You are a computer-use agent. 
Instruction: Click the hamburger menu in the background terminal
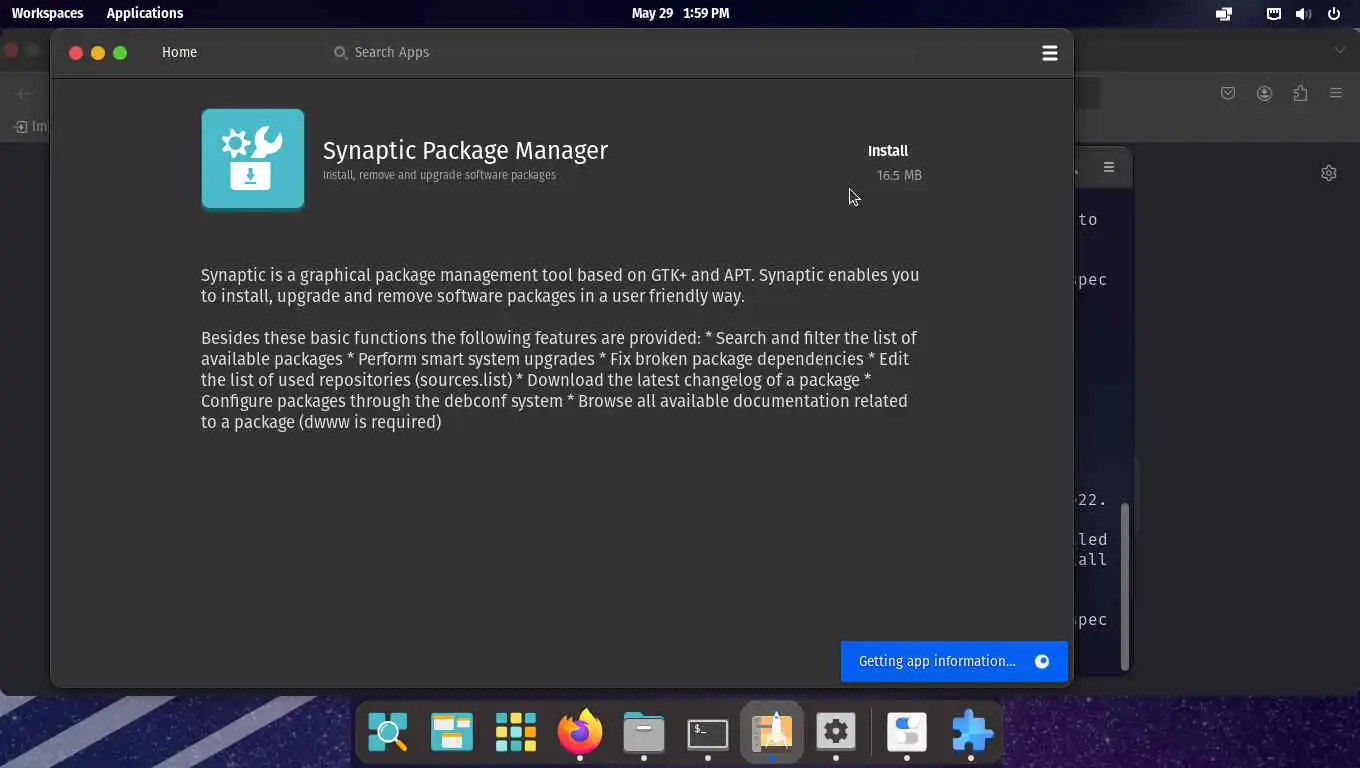pos(1109,167)
